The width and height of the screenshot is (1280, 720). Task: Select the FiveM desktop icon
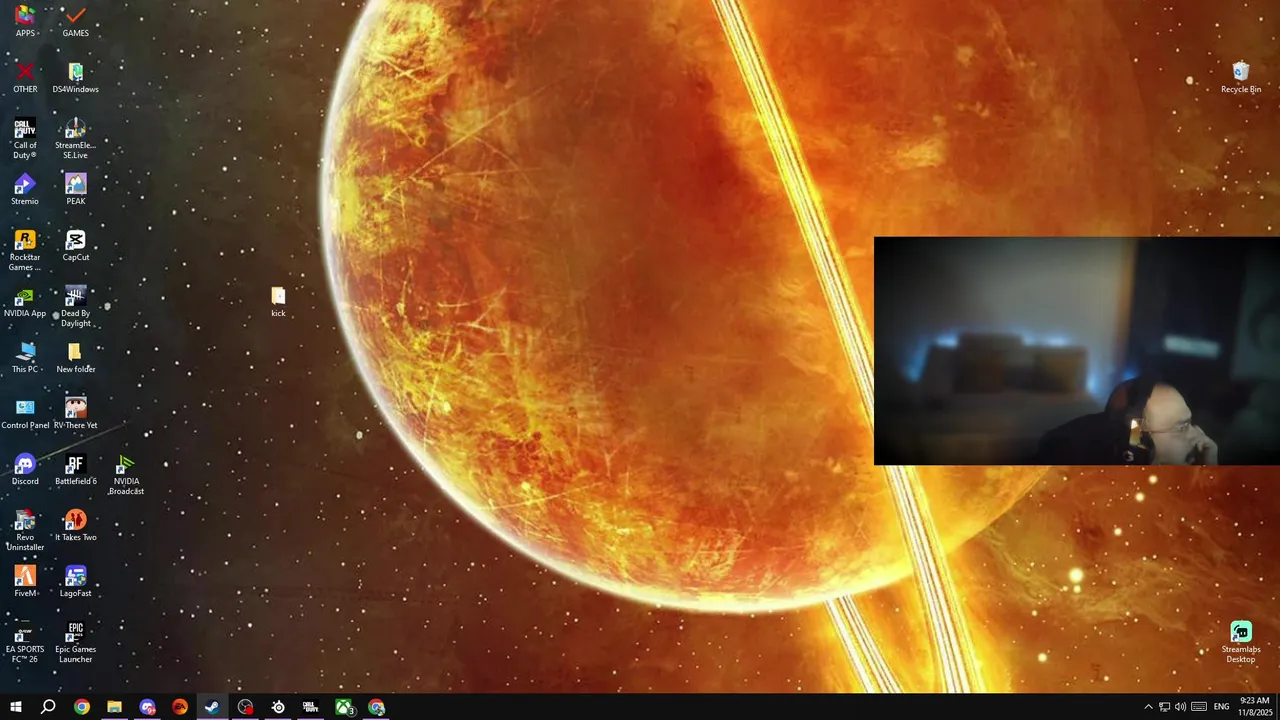25,582
